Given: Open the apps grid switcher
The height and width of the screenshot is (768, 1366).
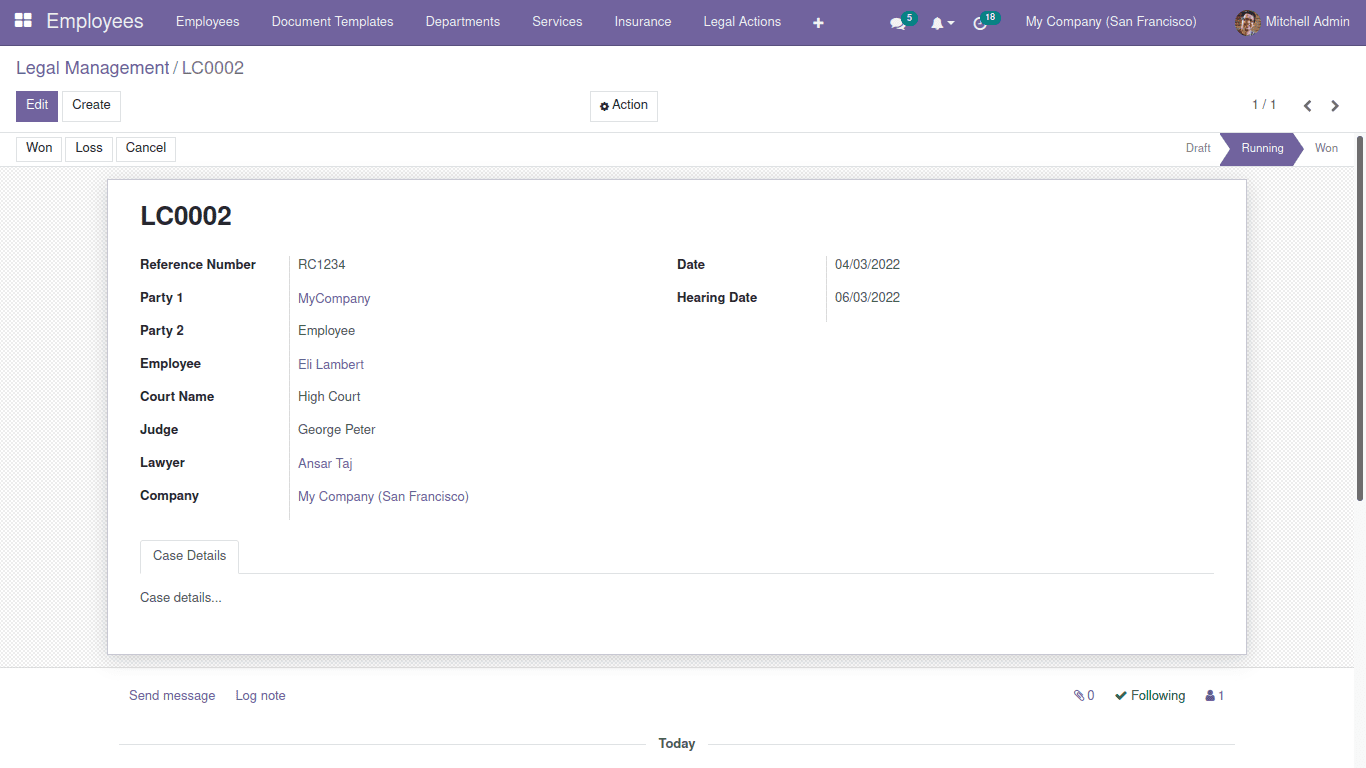Looking at the screenshot, I should (x=24, y=21).
